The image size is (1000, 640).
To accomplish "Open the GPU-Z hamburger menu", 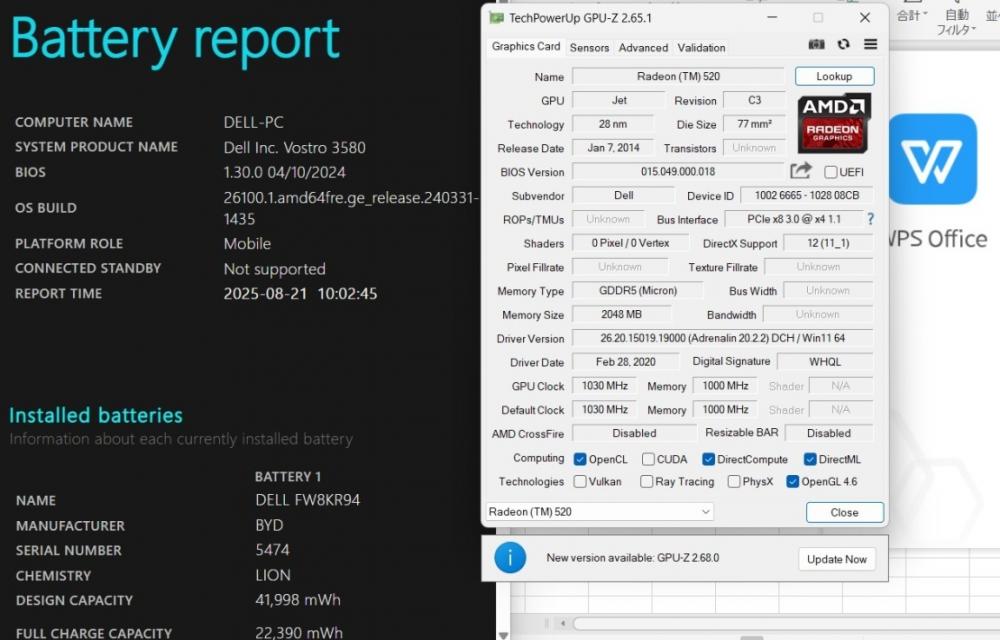I will coord(871,44).
